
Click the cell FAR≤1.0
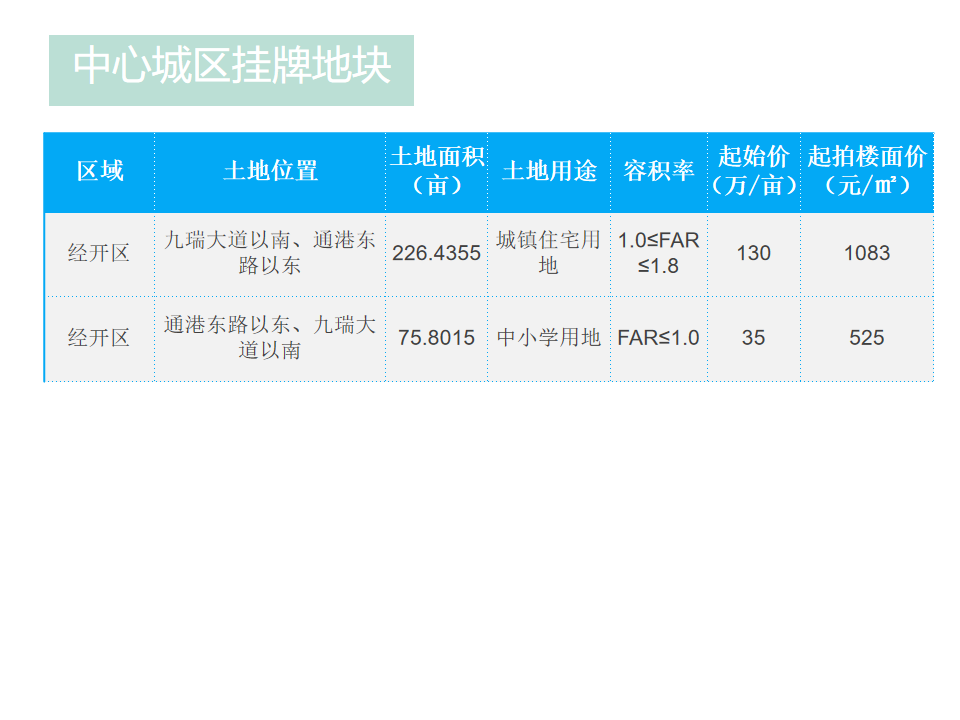coord(659,337)
